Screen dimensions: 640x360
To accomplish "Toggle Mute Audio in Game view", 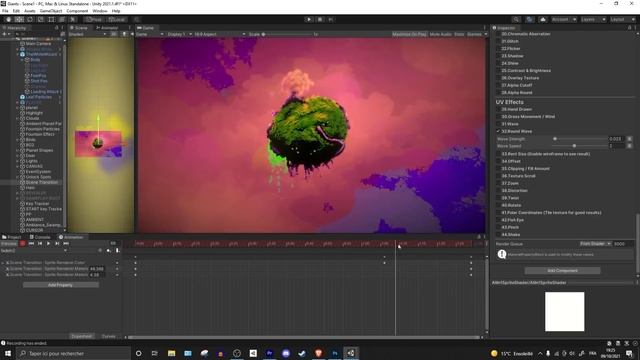I will 441,34.
